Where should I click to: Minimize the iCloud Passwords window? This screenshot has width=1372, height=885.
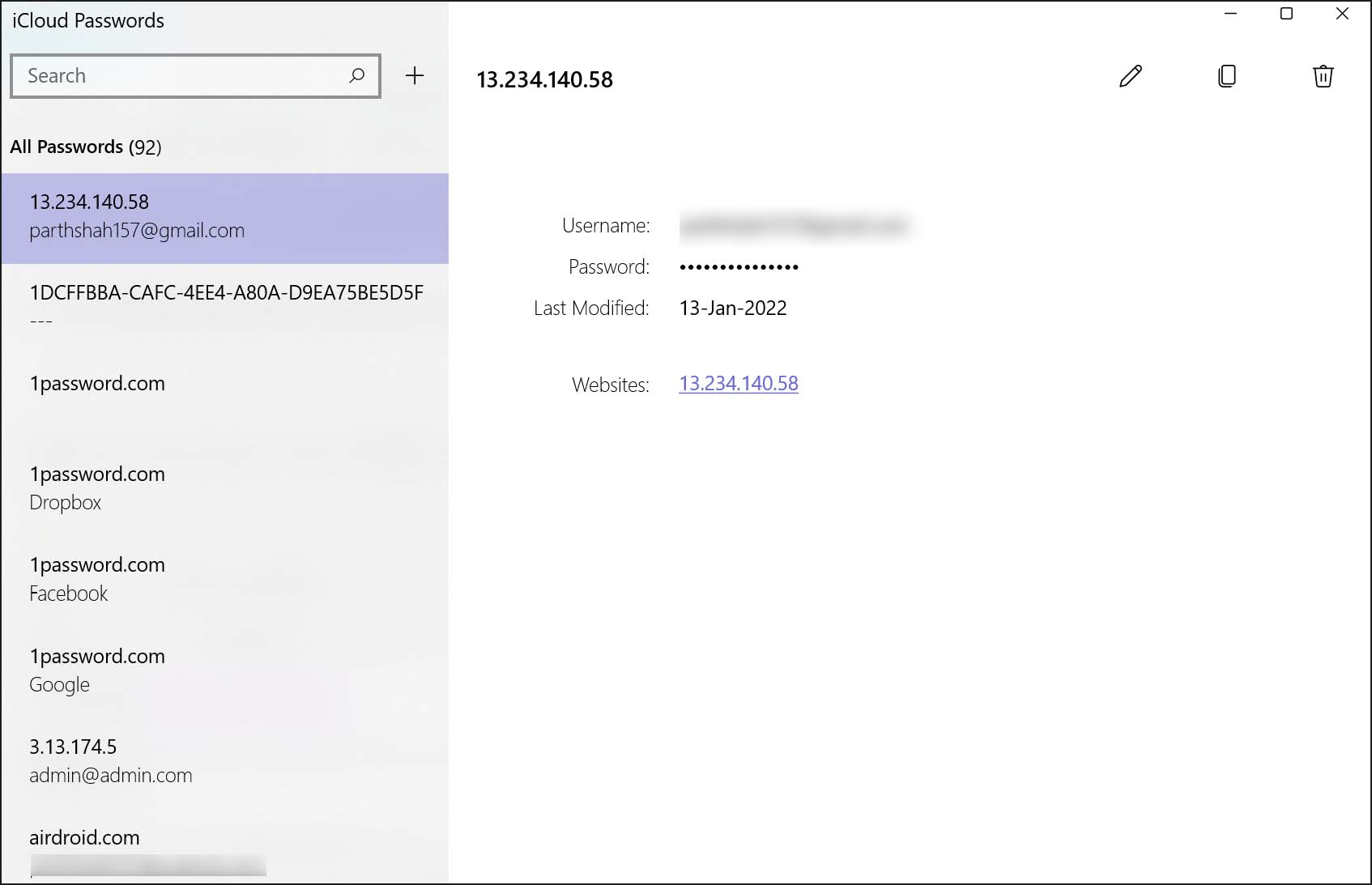pyautogui.click(x=1230, y=14)
